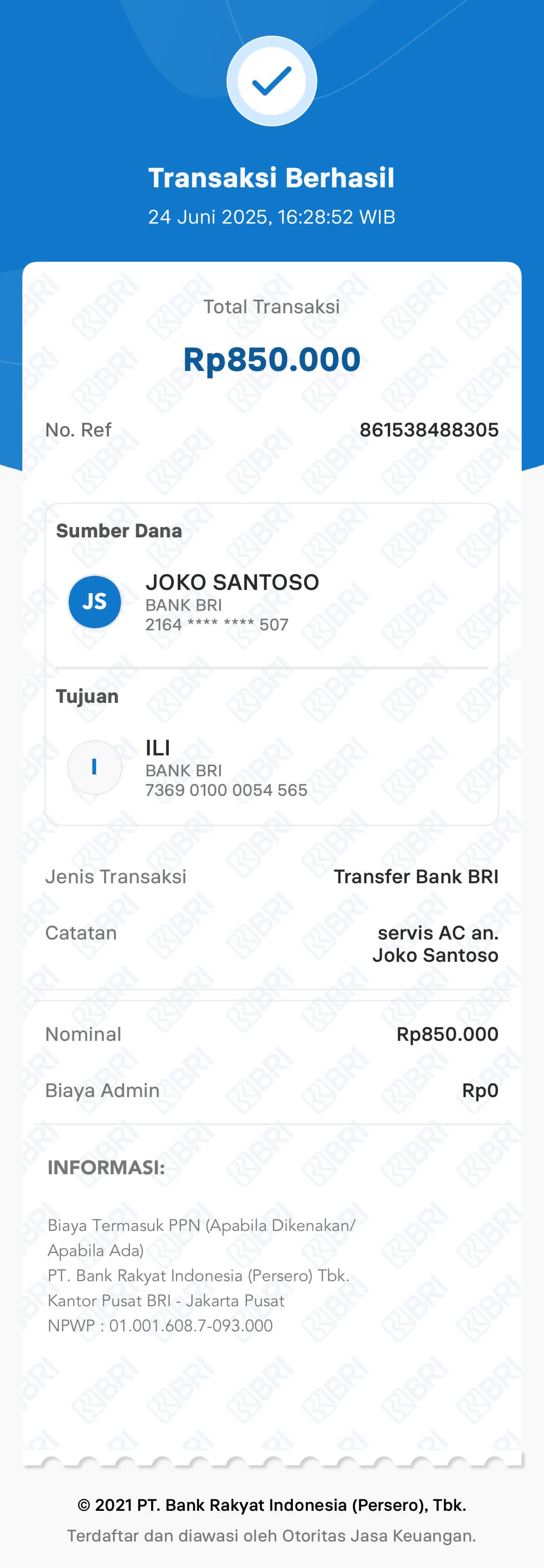Screen dimensions: 544x1568
Task: Click the reference number 861538488305
Action: tap(428, 430)
